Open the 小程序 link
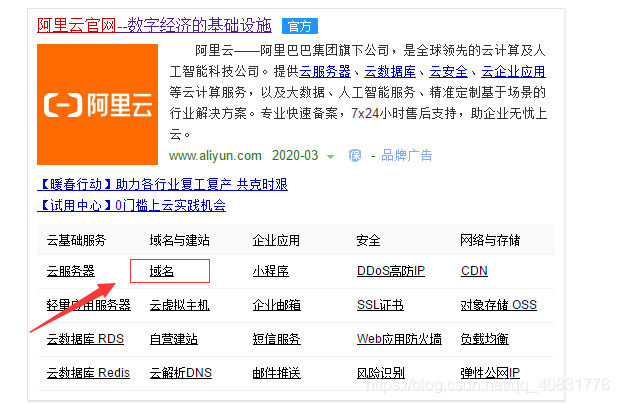Viewport: 619px width, 403px height. point(271,271)
